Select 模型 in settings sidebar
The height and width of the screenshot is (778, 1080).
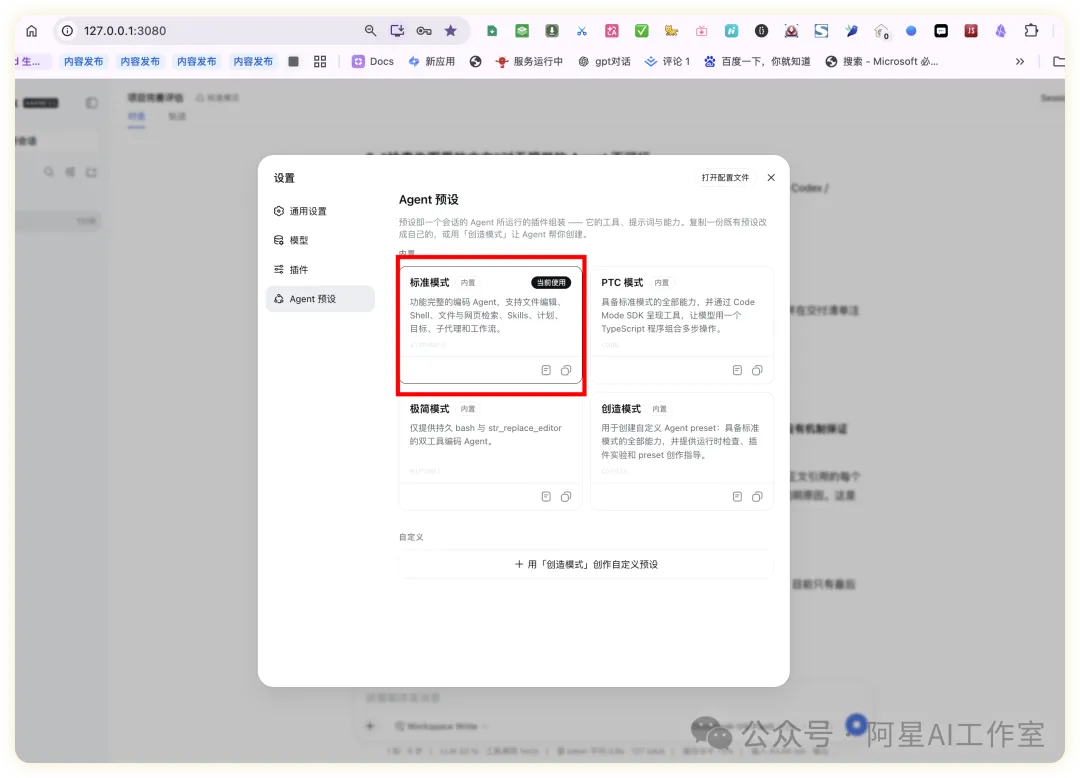320,240
